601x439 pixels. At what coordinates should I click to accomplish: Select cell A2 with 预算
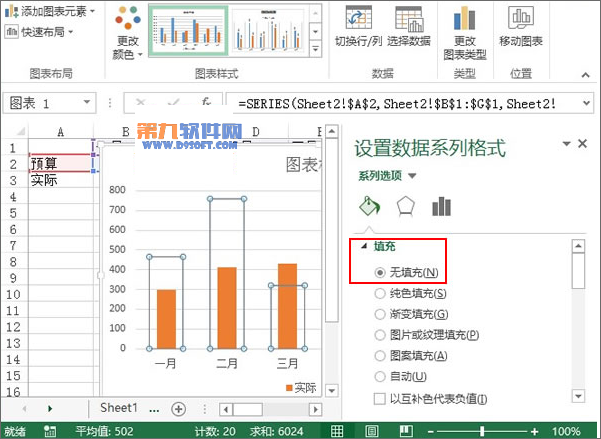point(61,163)
